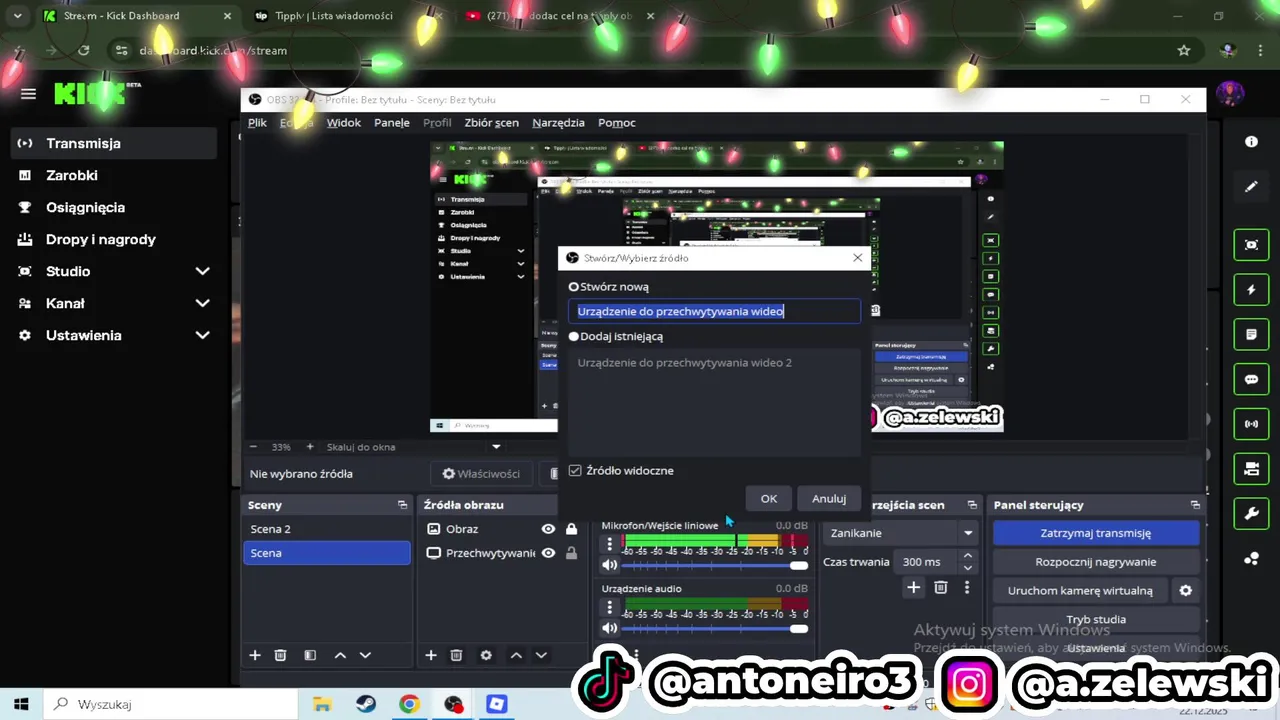Open the Kick hamburger menu
The height and width of the screenshot is (720, 1280).
(x=28, y=94)
